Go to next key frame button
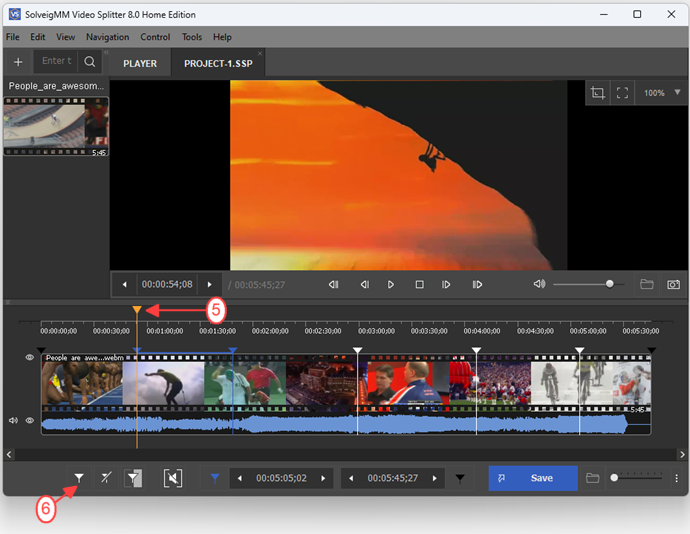The image size is (690, 534). pos(477,285)
